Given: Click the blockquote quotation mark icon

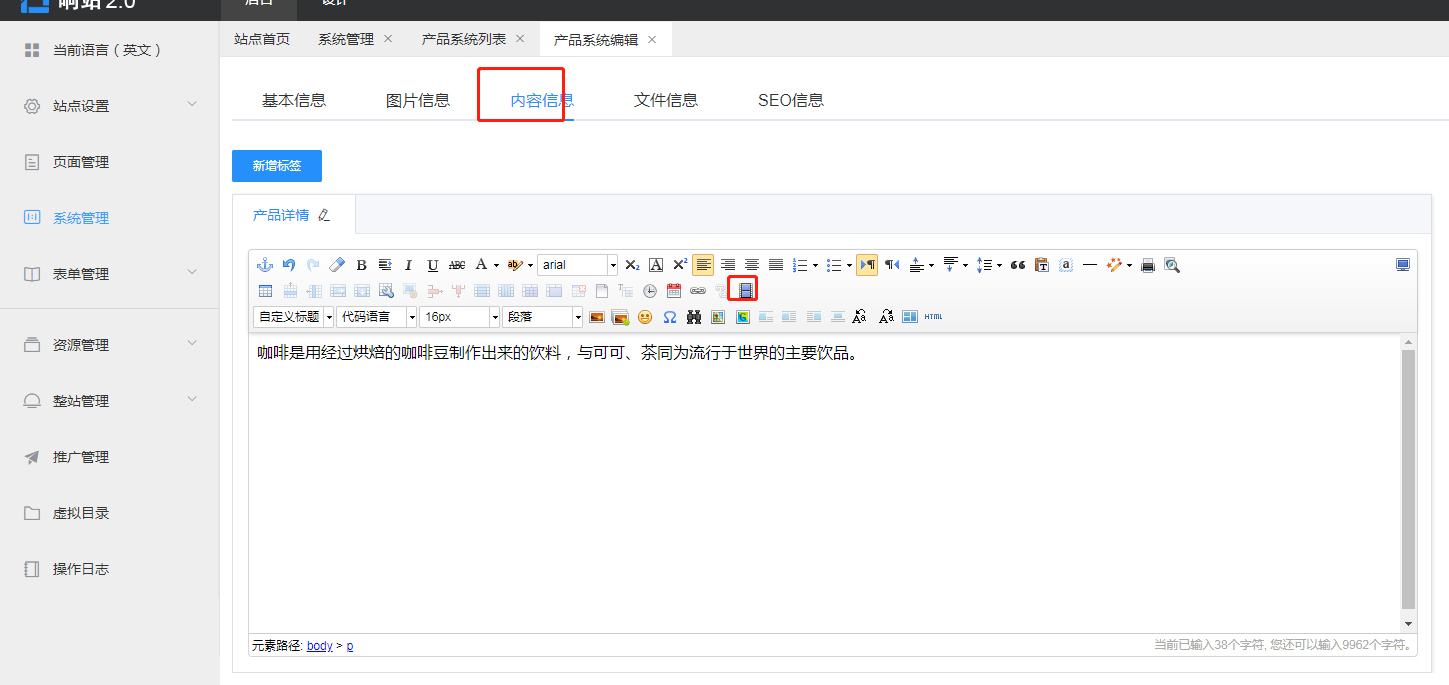Looking at the screenshot, I should (1018, 265).
